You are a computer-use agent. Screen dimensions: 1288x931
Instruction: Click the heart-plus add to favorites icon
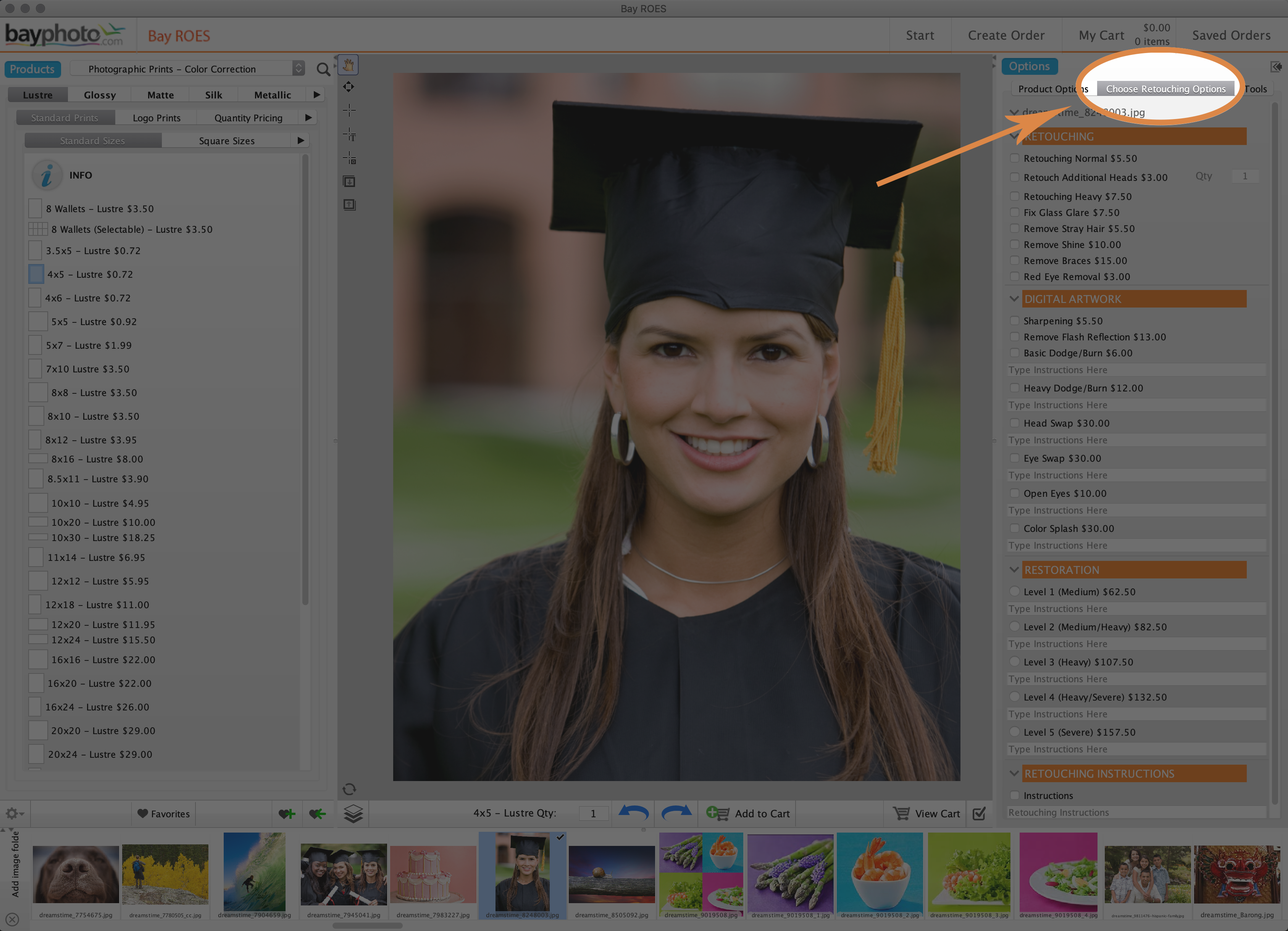(x=288, y=813)
